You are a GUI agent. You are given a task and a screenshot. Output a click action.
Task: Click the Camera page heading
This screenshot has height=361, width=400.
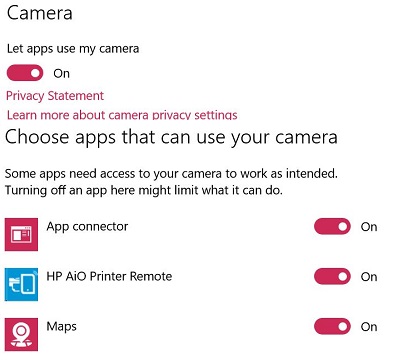40,13
